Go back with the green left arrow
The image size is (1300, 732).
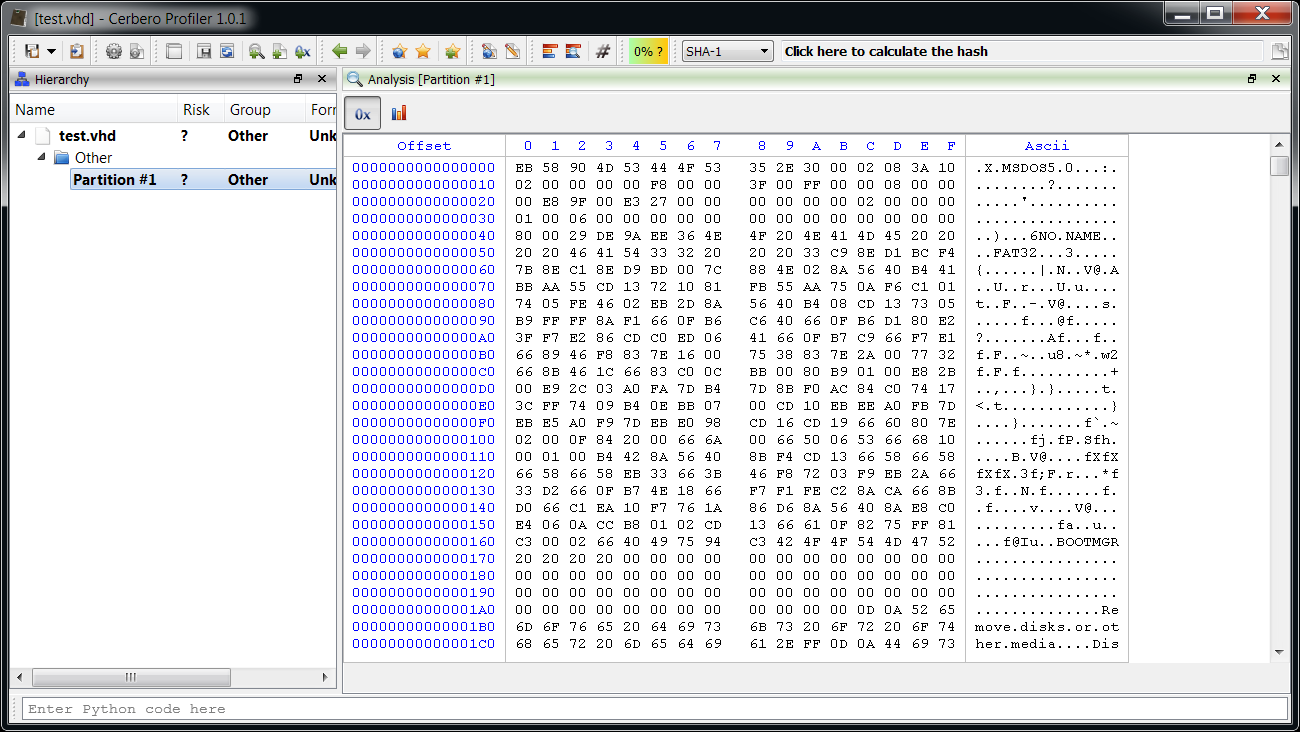pyautogui.click(x=340, y=51)
